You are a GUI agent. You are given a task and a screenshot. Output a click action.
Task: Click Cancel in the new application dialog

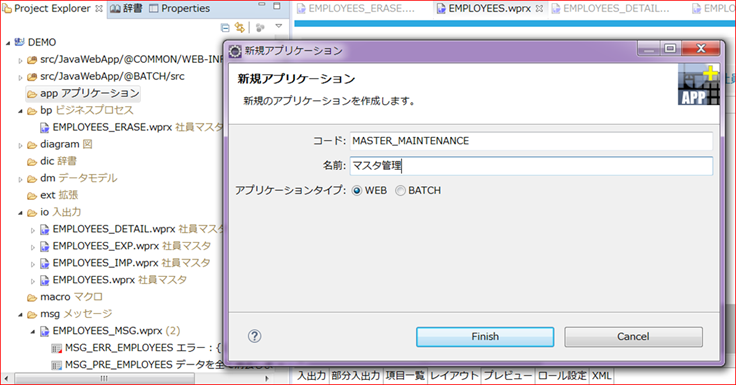(x=633, y=337)
